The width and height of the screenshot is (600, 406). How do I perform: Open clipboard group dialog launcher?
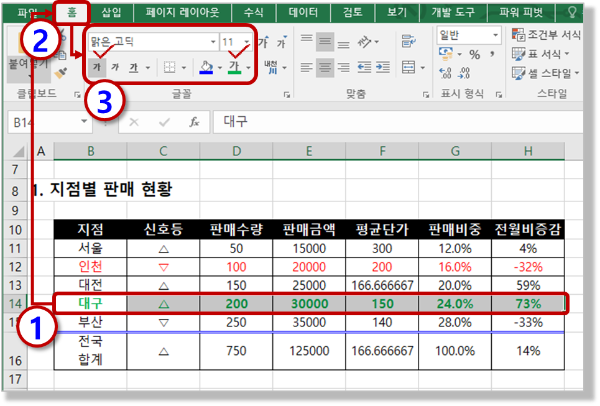(x=77, y=95)
